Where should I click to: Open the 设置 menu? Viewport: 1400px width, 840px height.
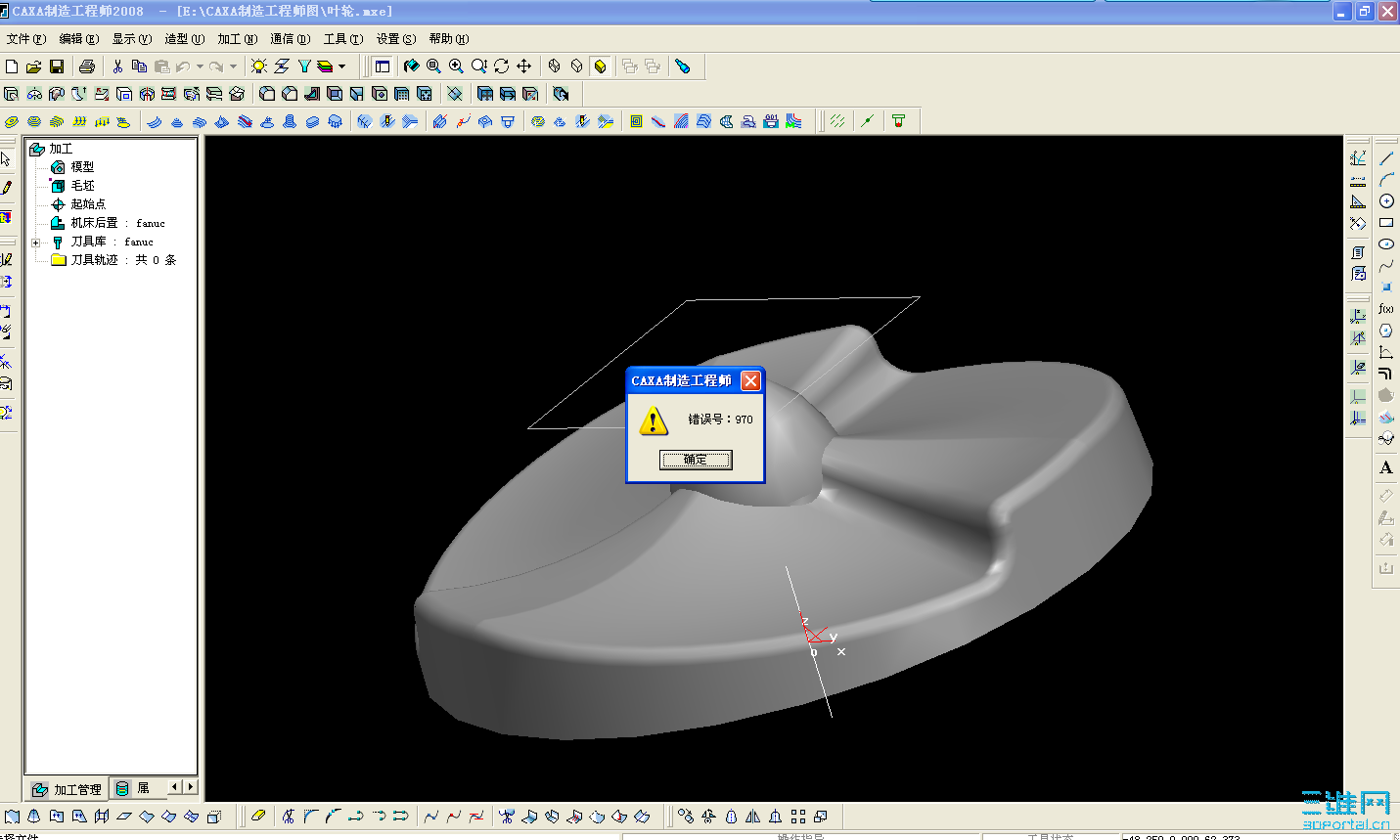396,39
